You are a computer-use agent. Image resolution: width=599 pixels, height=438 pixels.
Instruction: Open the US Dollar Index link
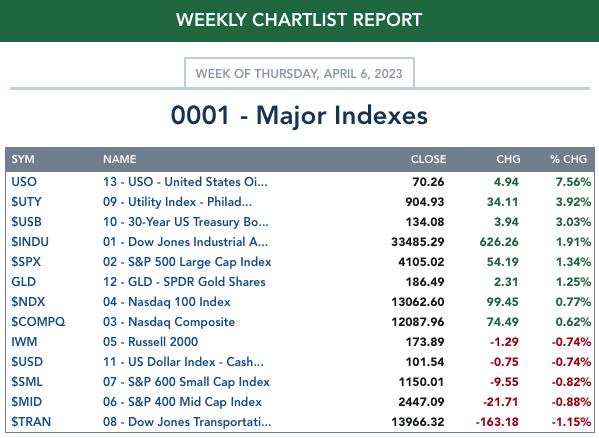(x=183, y=362)
